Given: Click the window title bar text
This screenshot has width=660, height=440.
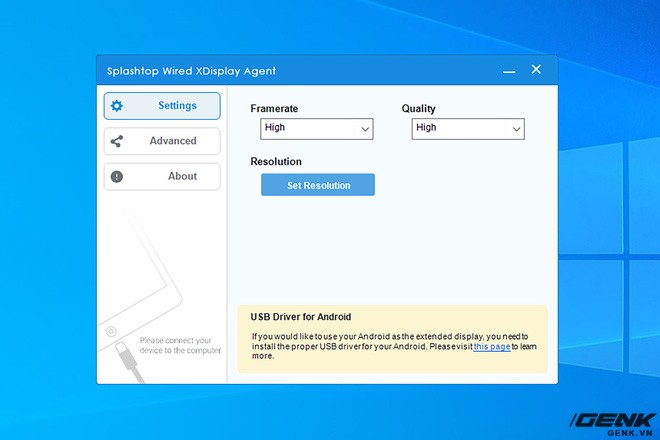Looking at the screenshot, I should (191, 71).
